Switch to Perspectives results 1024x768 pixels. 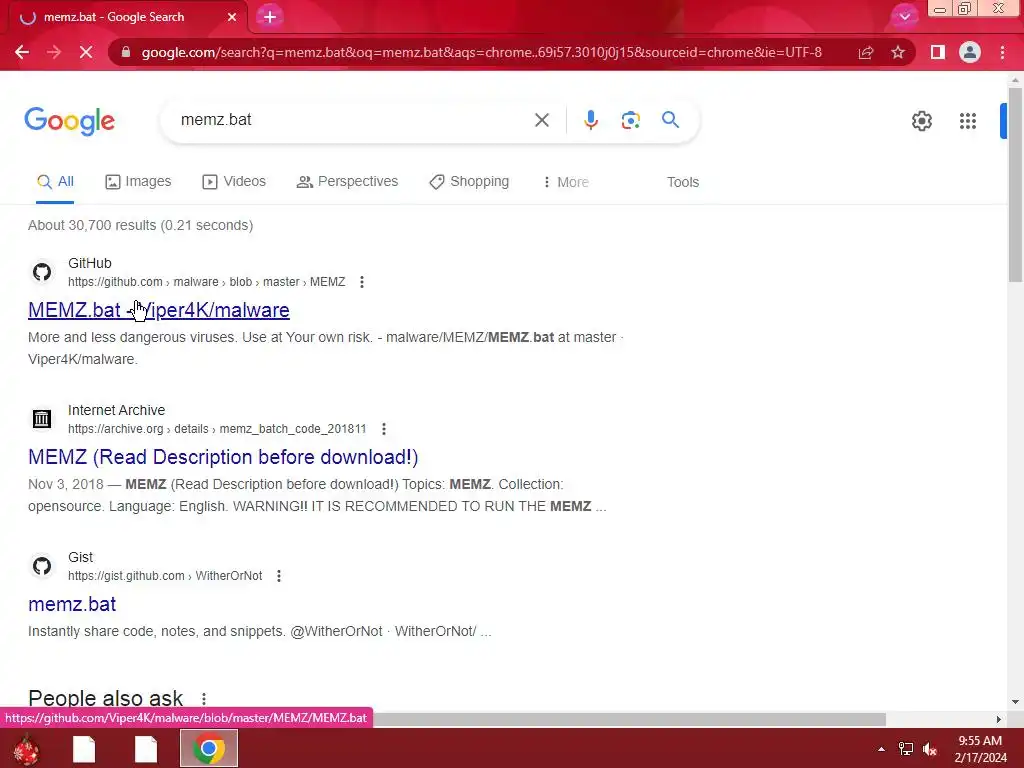point(347,182)
